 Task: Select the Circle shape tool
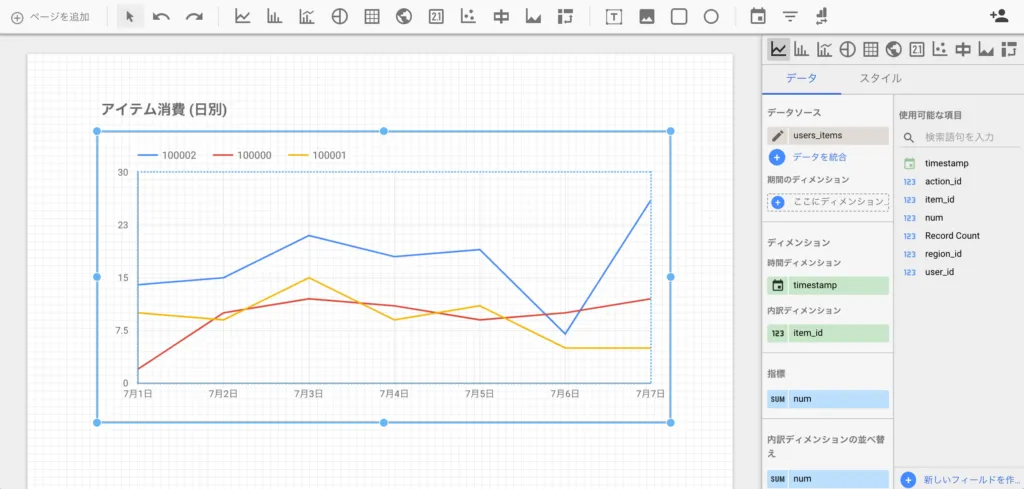pos(711,17)
